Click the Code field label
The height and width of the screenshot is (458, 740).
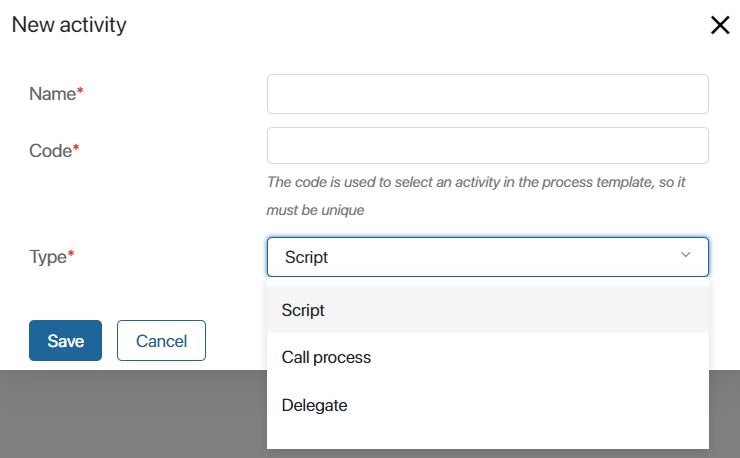(x=50, y=151)
